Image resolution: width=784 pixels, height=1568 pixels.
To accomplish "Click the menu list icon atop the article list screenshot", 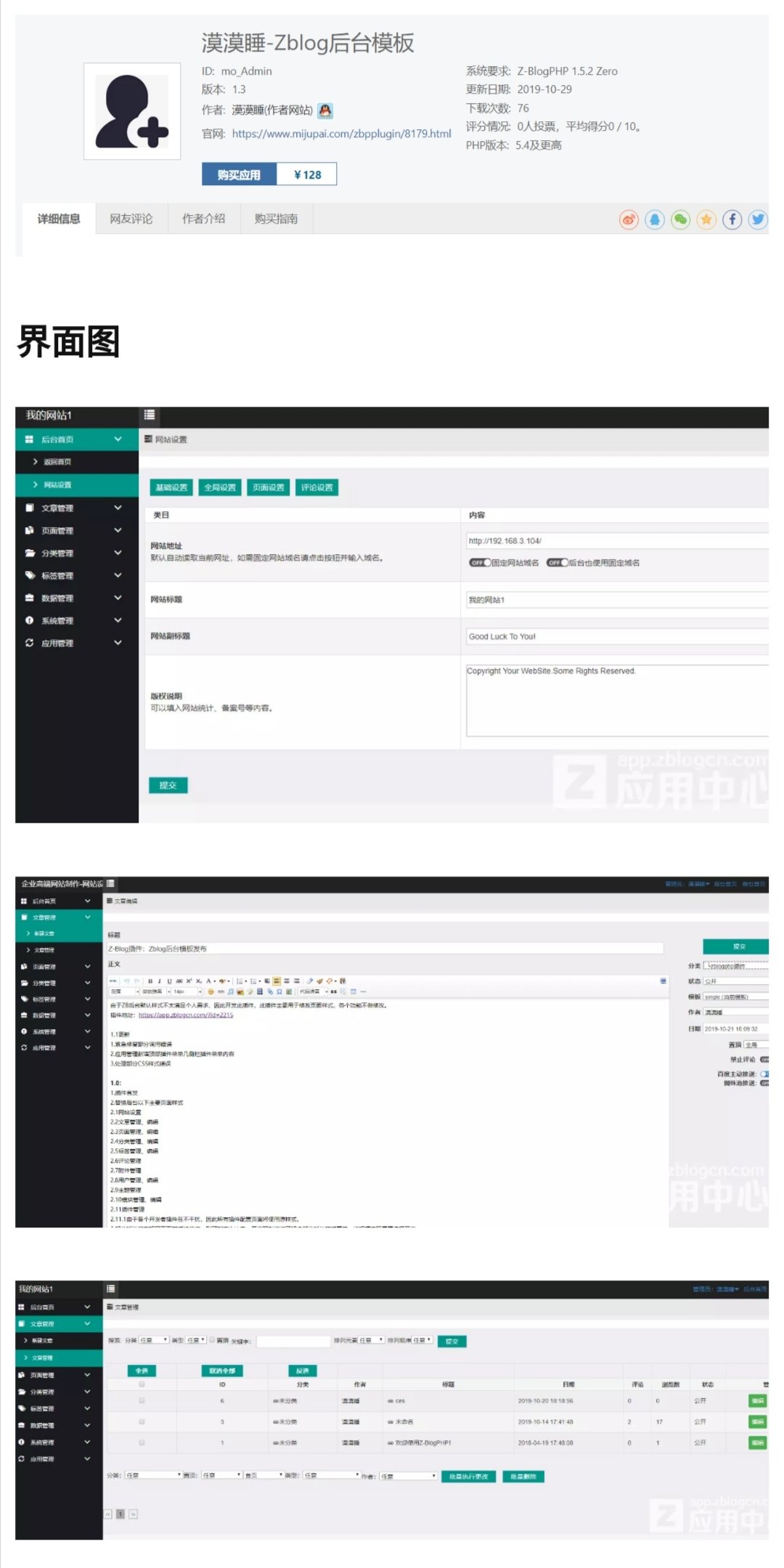I will pos(111,1288).
